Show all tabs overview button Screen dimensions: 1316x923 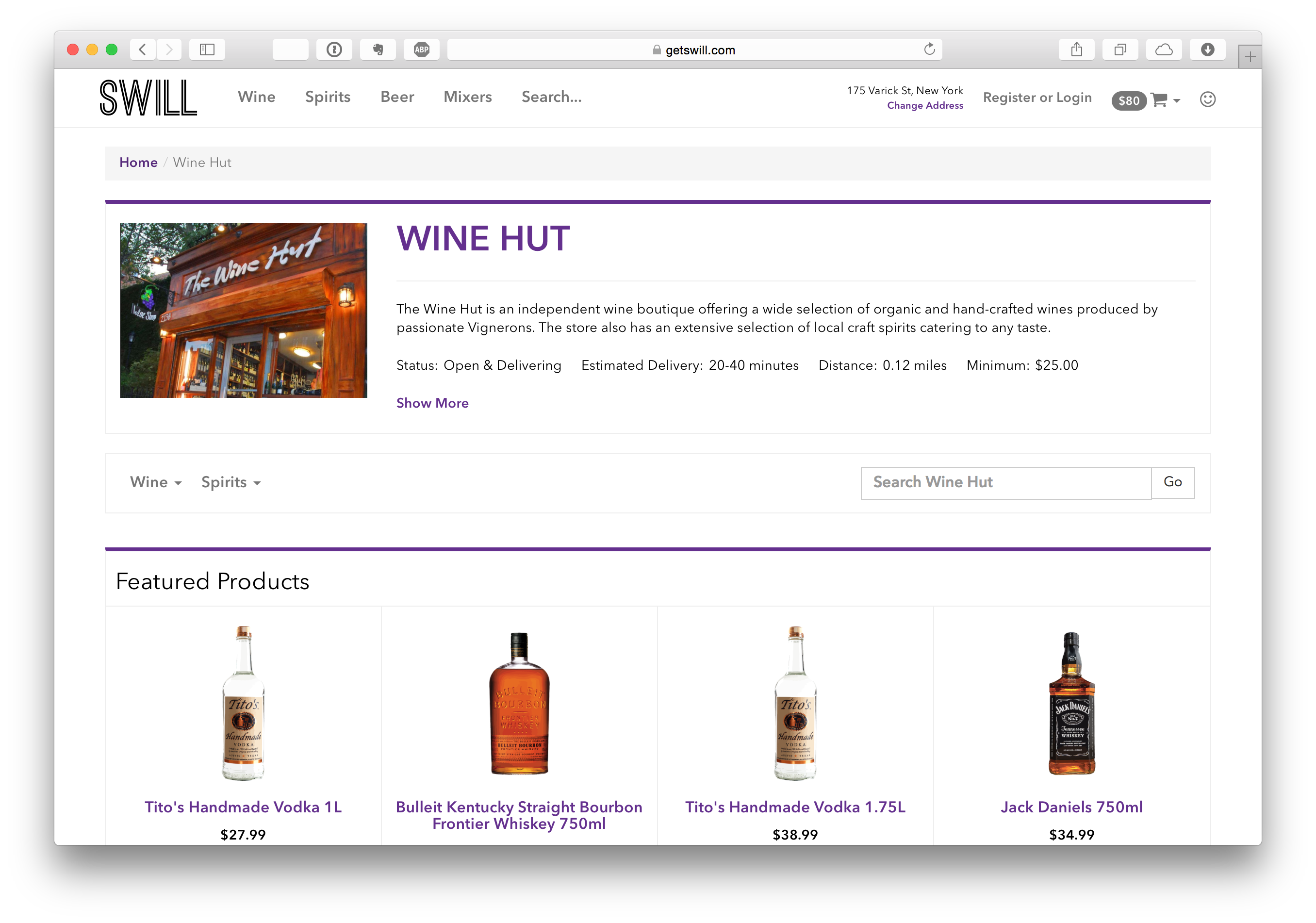point(1120,50)
